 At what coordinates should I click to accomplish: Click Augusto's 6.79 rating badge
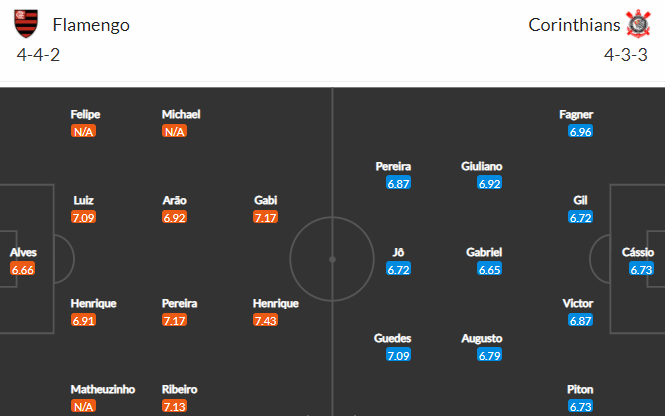coord(489,355)
